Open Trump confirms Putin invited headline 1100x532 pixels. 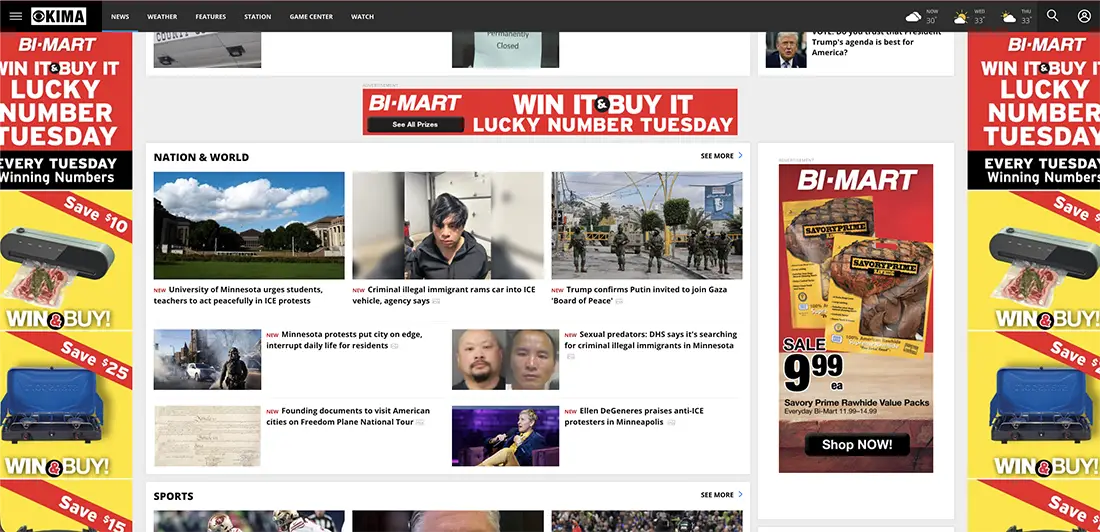(640, 295)
